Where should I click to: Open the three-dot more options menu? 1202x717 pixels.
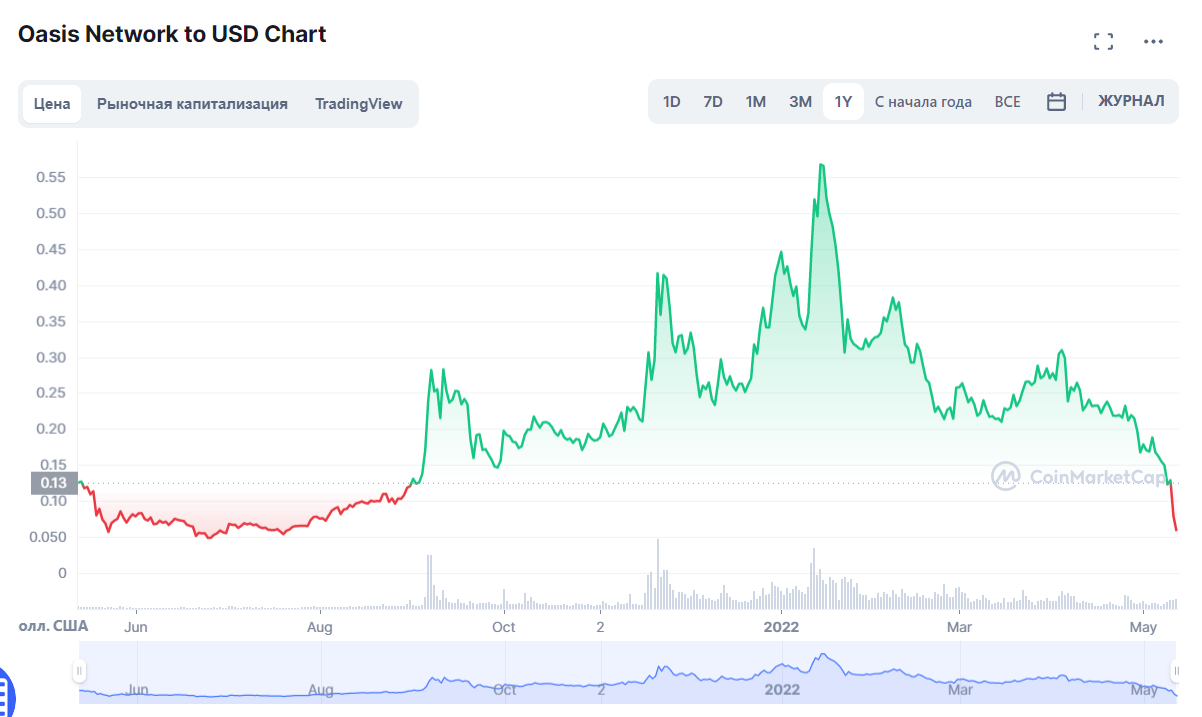click(x=1153, y=42)
